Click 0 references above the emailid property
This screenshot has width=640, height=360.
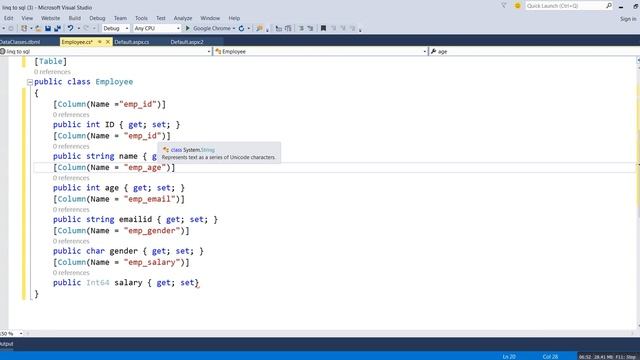coord(71,209)
